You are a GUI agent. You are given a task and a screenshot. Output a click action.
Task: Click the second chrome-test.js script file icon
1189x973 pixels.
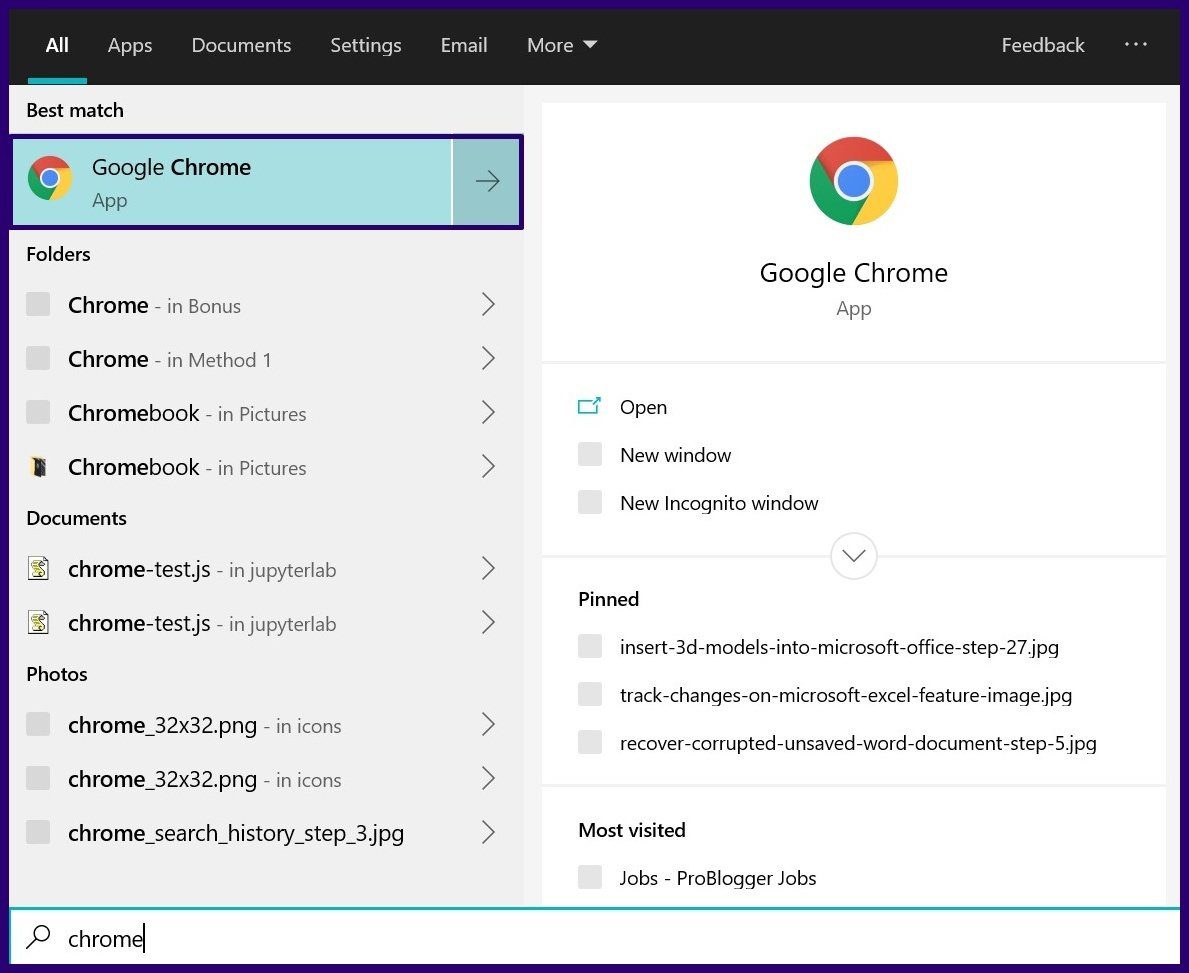[39, 623]
